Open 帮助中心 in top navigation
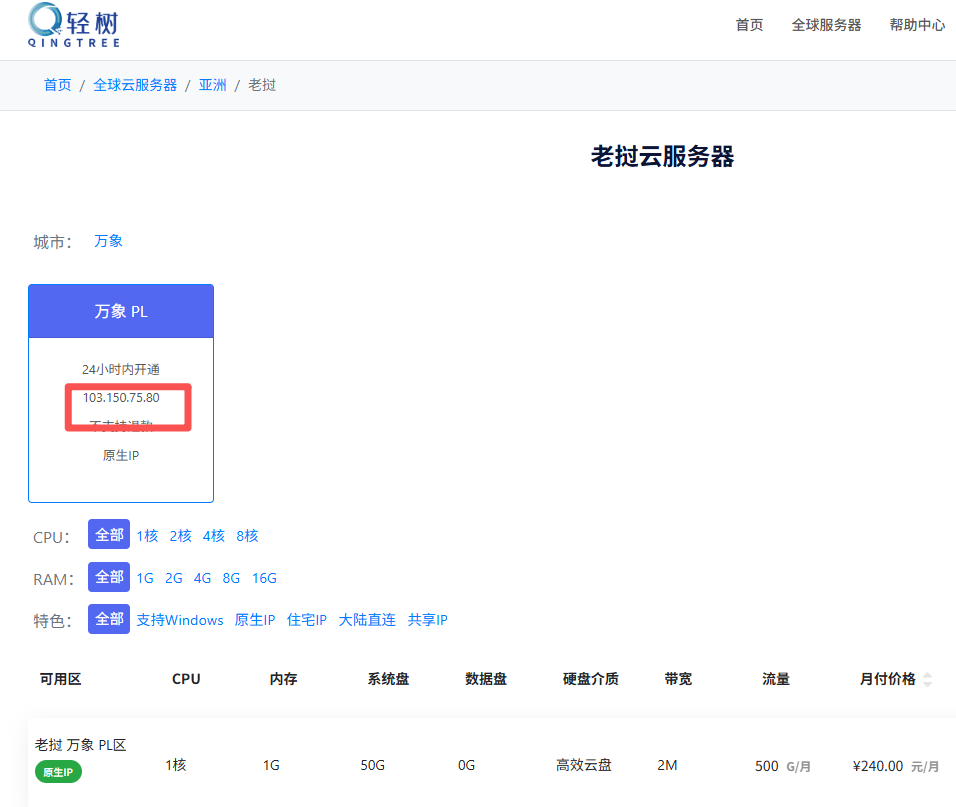The width and height of the screenshot is (956, 807). point(917,25)
